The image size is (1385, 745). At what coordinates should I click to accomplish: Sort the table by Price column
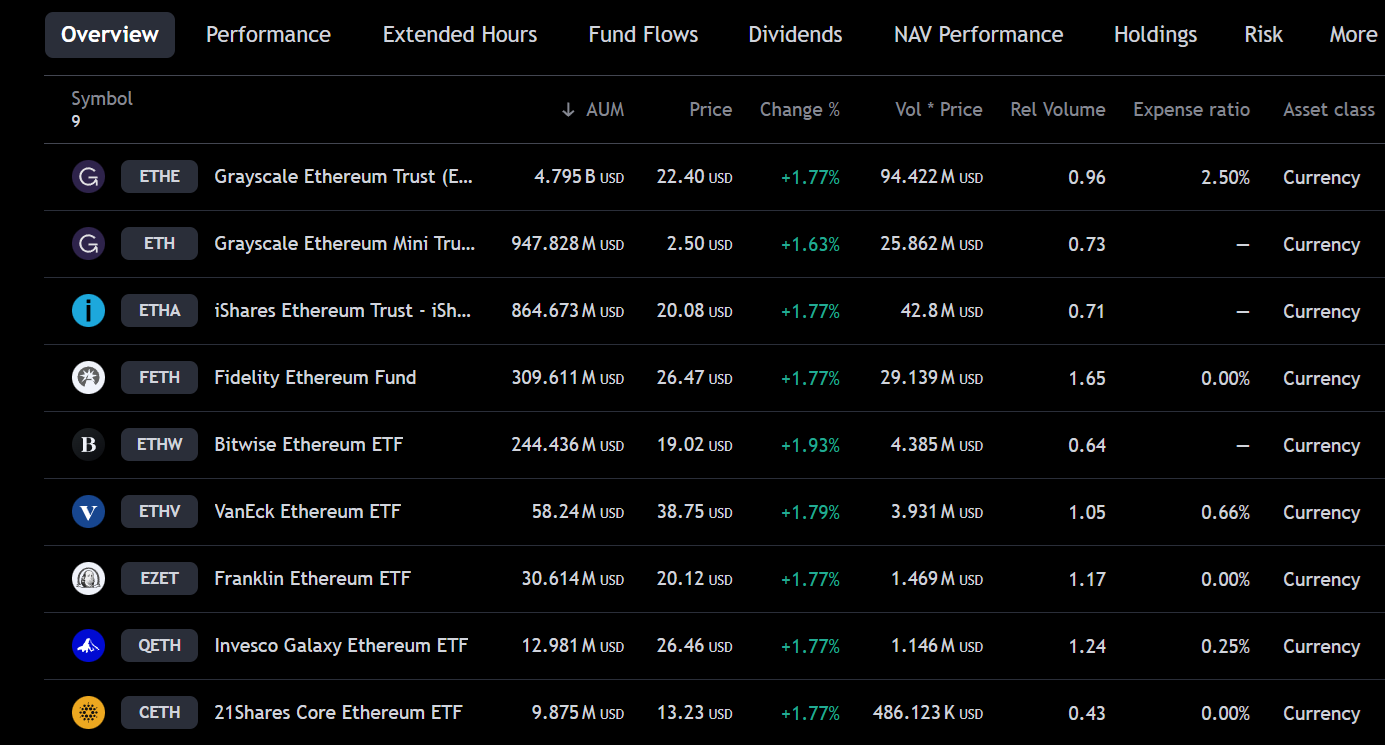(x=711, y=110)
